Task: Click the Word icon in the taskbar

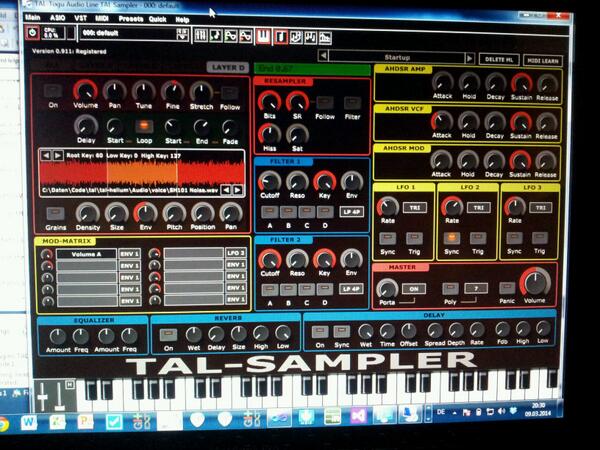Action: (x=29, y=422)
